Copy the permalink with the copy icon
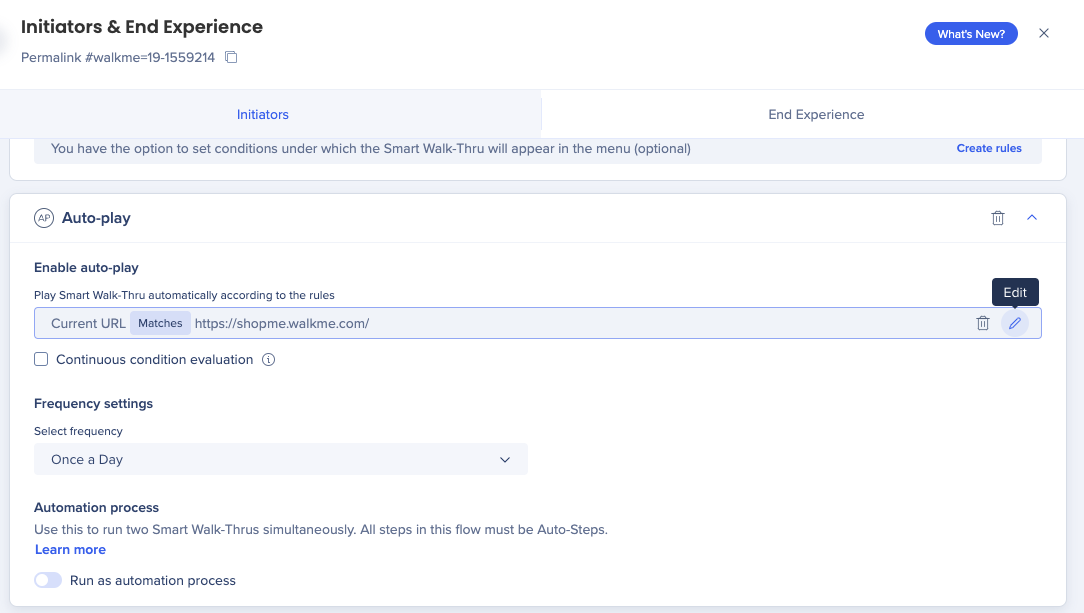This screenshot has height=613, width=1084. pyautogui.click(x=231, y=57)
